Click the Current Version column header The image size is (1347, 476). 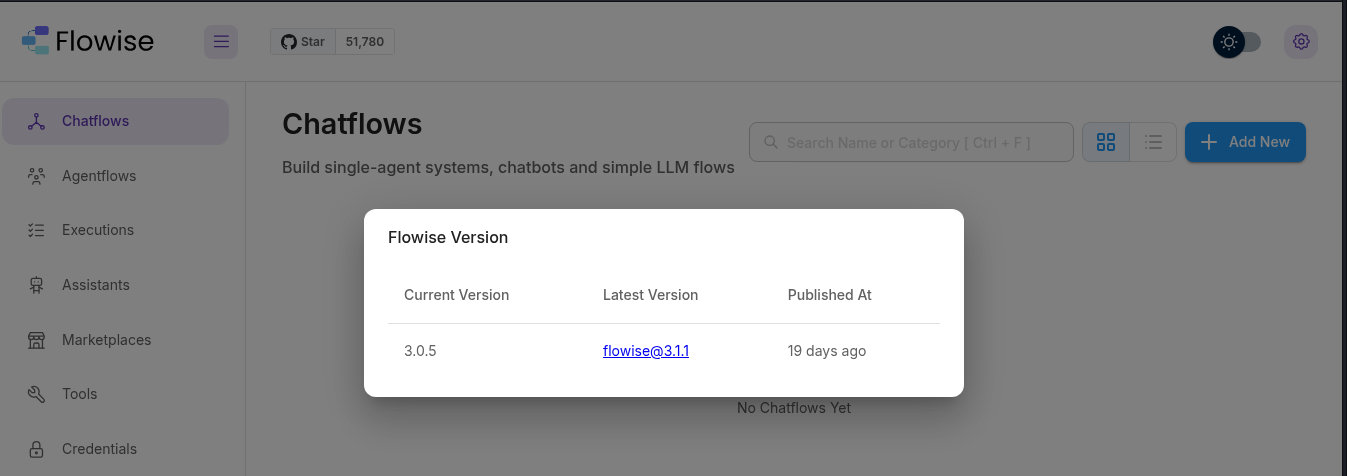[457, 295]
